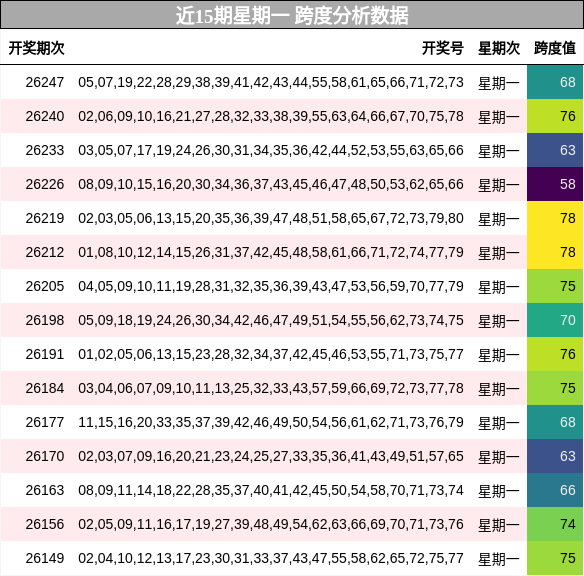Click the span value 68 for issue 26177
Viewport: 584px width, 576px height.
555,422
